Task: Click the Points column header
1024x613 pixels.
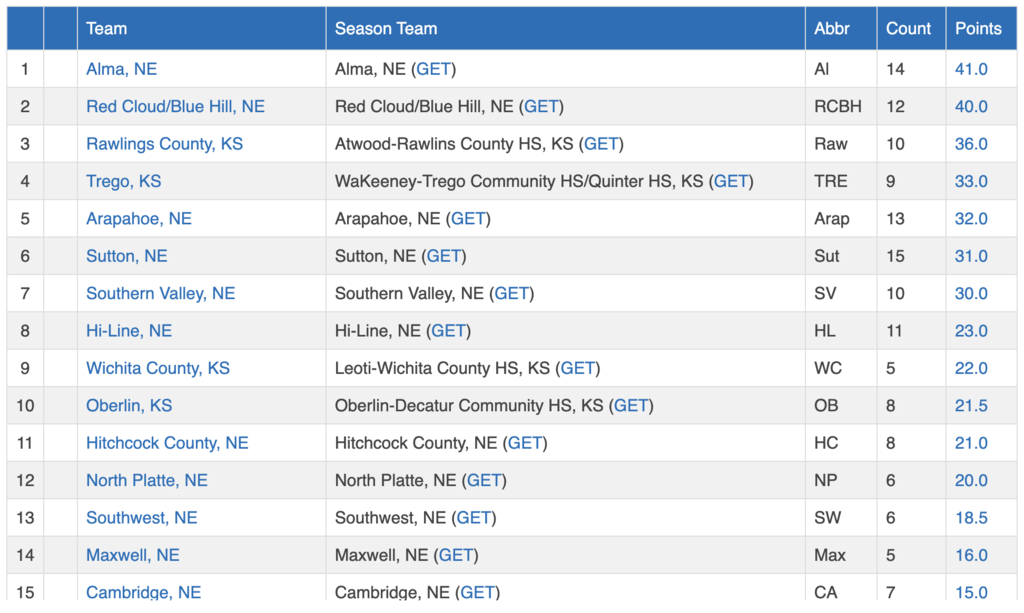Action: pyautogui.click(x=978, y=29)
